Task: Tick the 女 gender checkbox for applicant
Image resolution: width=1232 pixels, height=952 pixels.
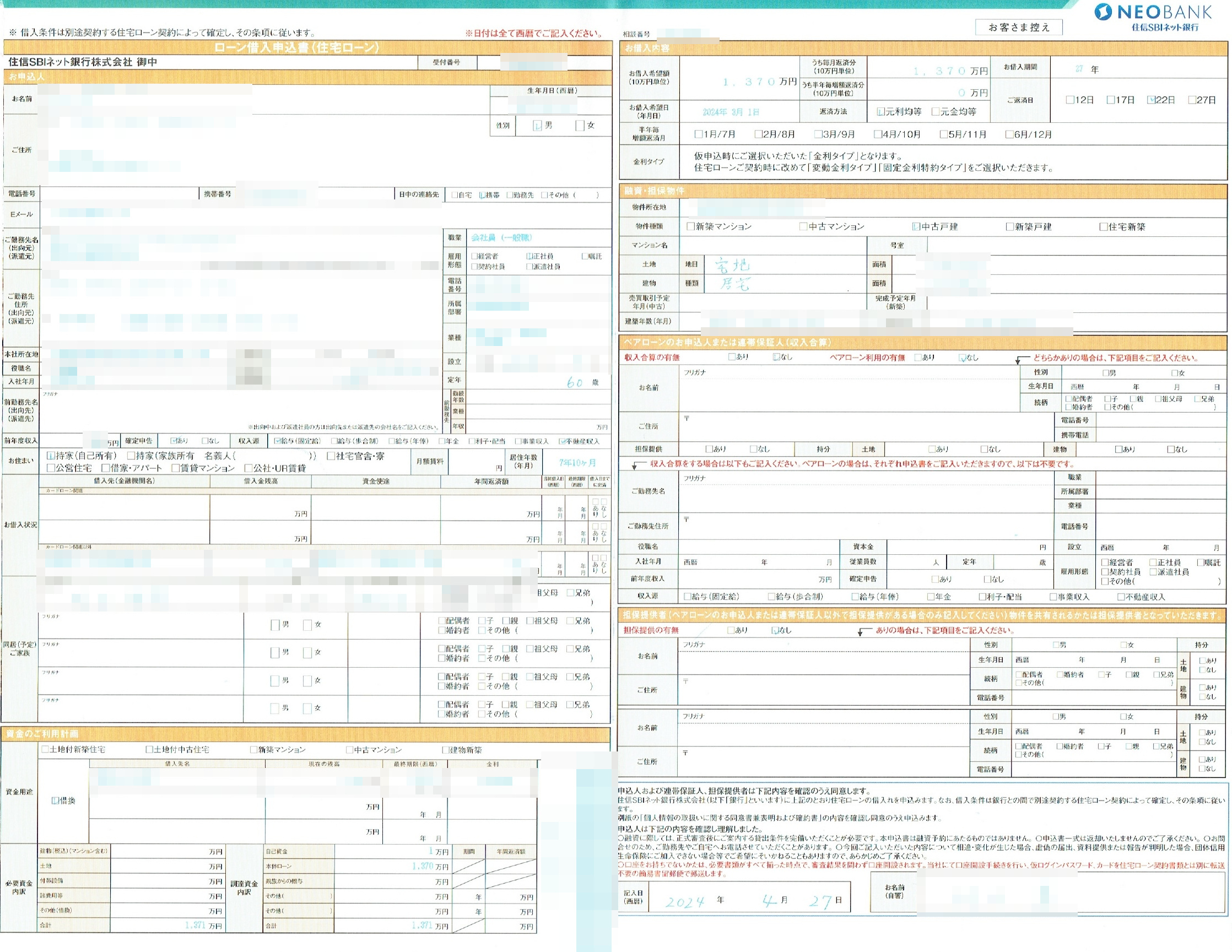Action: pos(579,126)
